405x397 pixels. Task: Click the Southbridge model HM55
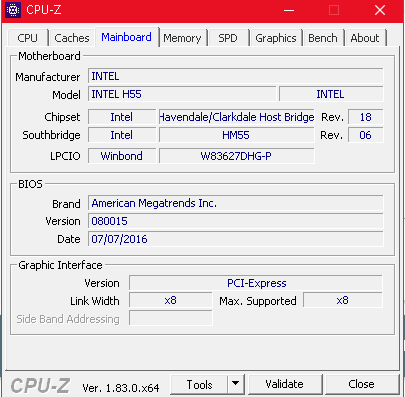(x=237, y=135)
